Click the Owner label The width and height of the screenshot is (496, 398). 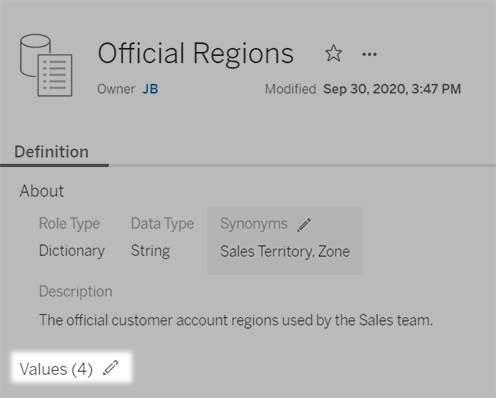116,89
